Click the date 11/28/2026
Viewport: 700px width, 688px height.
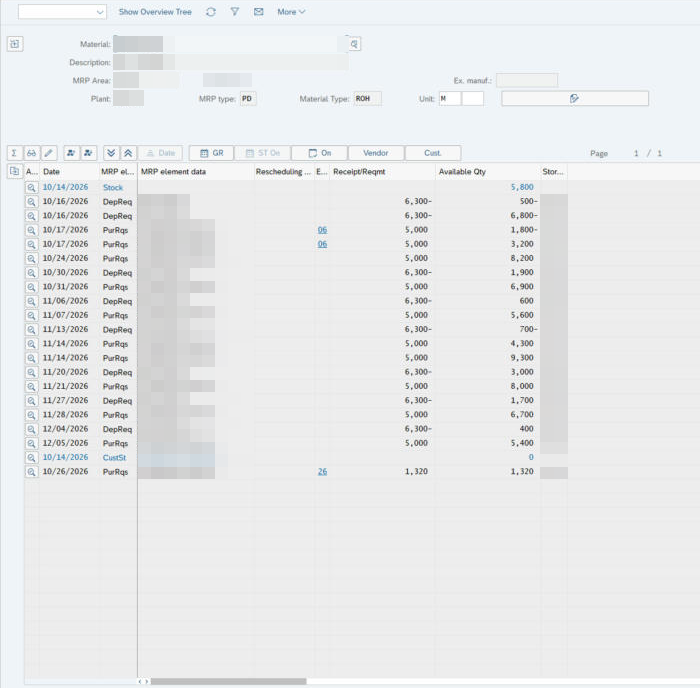click(65, 414)
